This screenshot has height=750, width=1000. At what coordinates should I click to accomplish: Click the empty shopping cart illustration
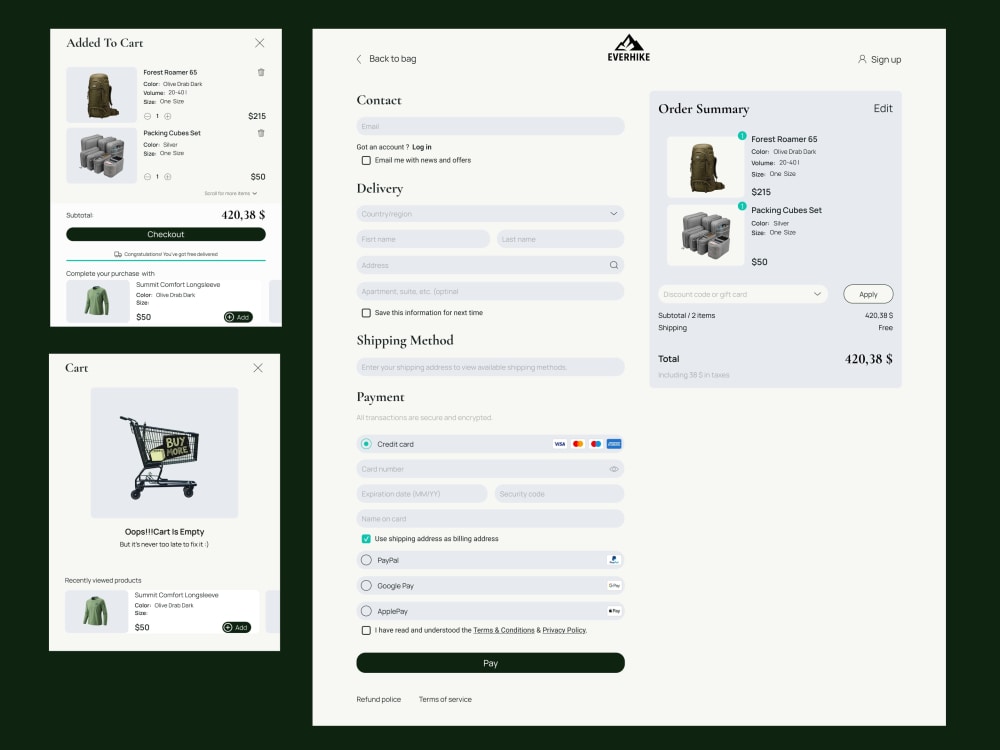click(x=165, y=452)
